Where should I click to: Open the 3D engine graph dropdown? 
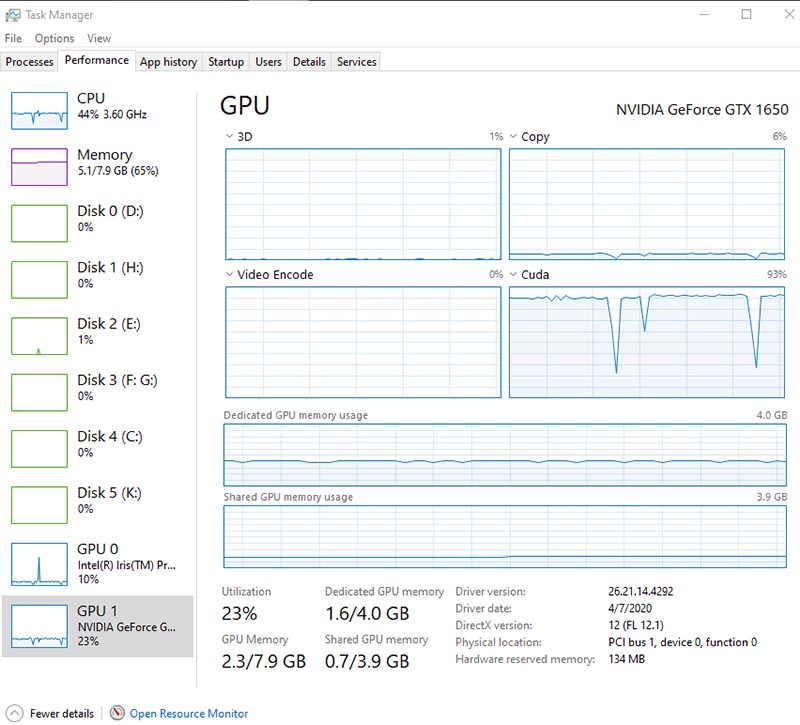click(x=229, y=136)
